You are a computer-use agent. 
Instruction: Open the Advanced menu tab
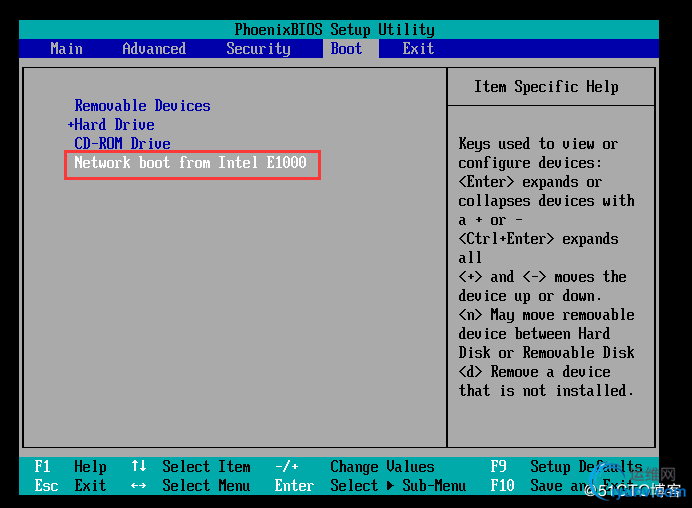(154, 49)
